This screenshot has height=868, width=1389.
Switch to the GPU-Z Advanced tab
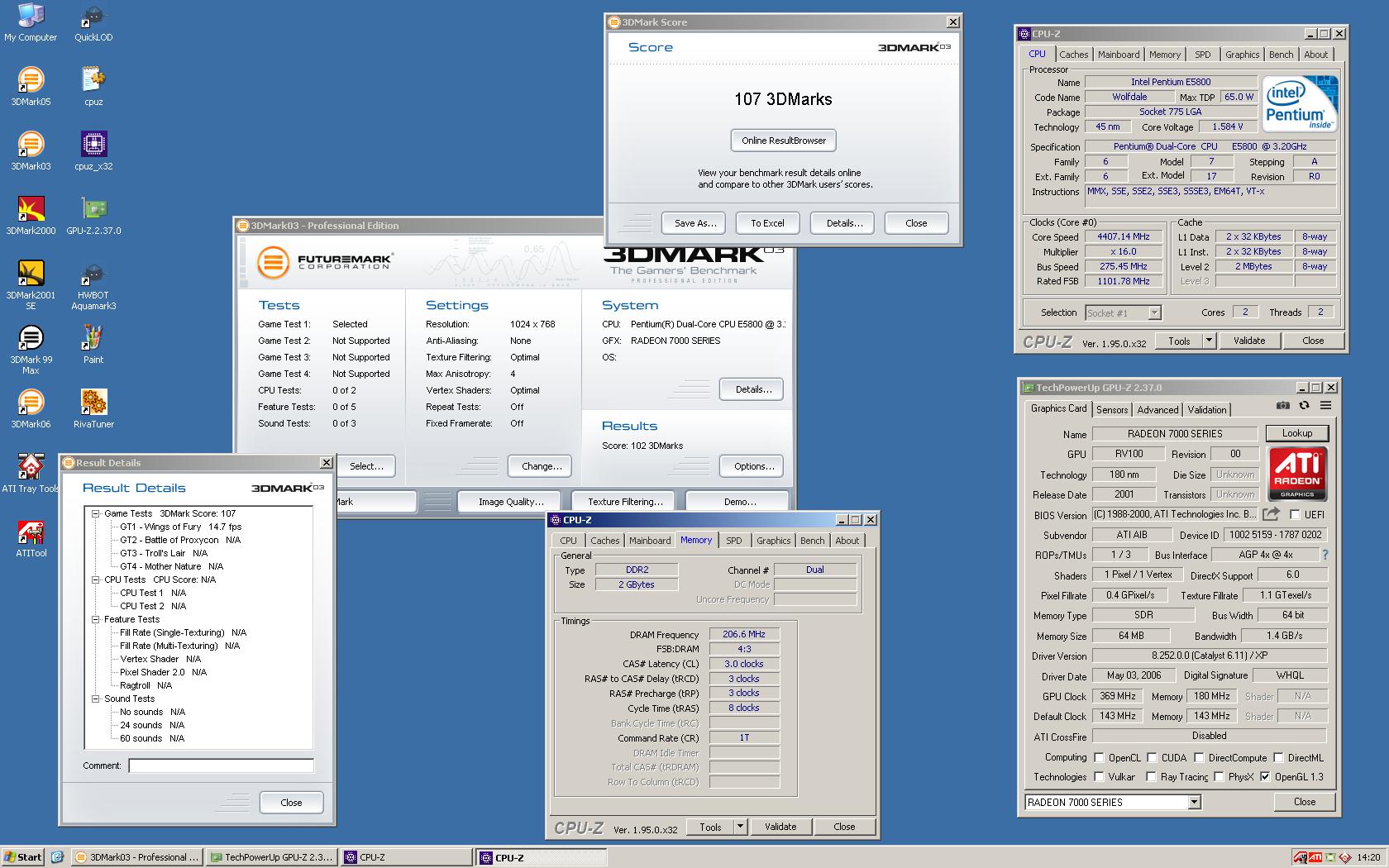(1157, 410)
